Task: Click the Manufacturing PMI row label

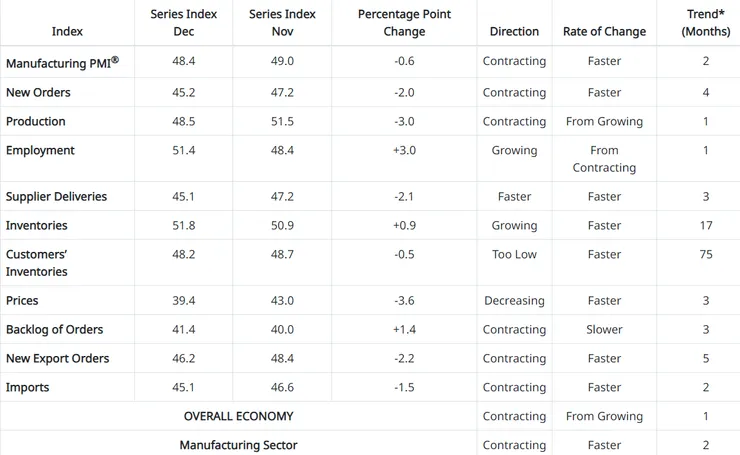Action: pos(62,62)
